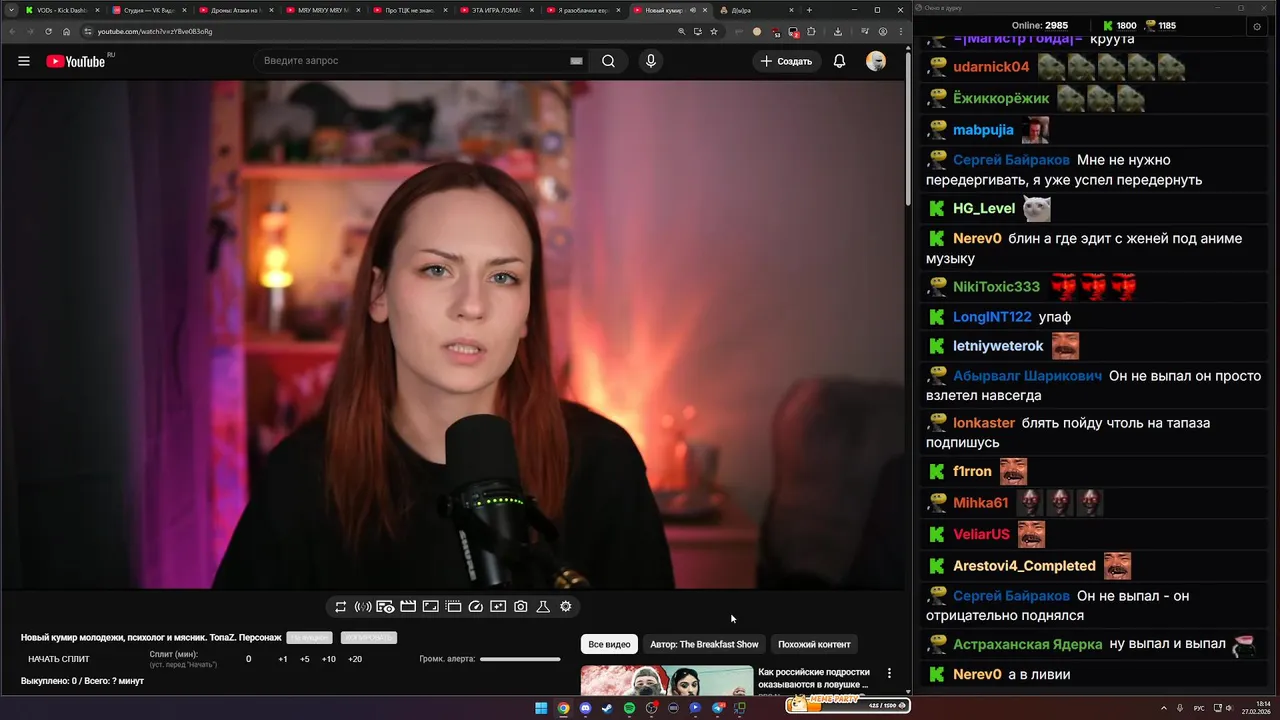This screenshot has height=720, width=1280.
Task: Select the Похожий контент chip
Action: pyautogui.click(x=814, y=644)
